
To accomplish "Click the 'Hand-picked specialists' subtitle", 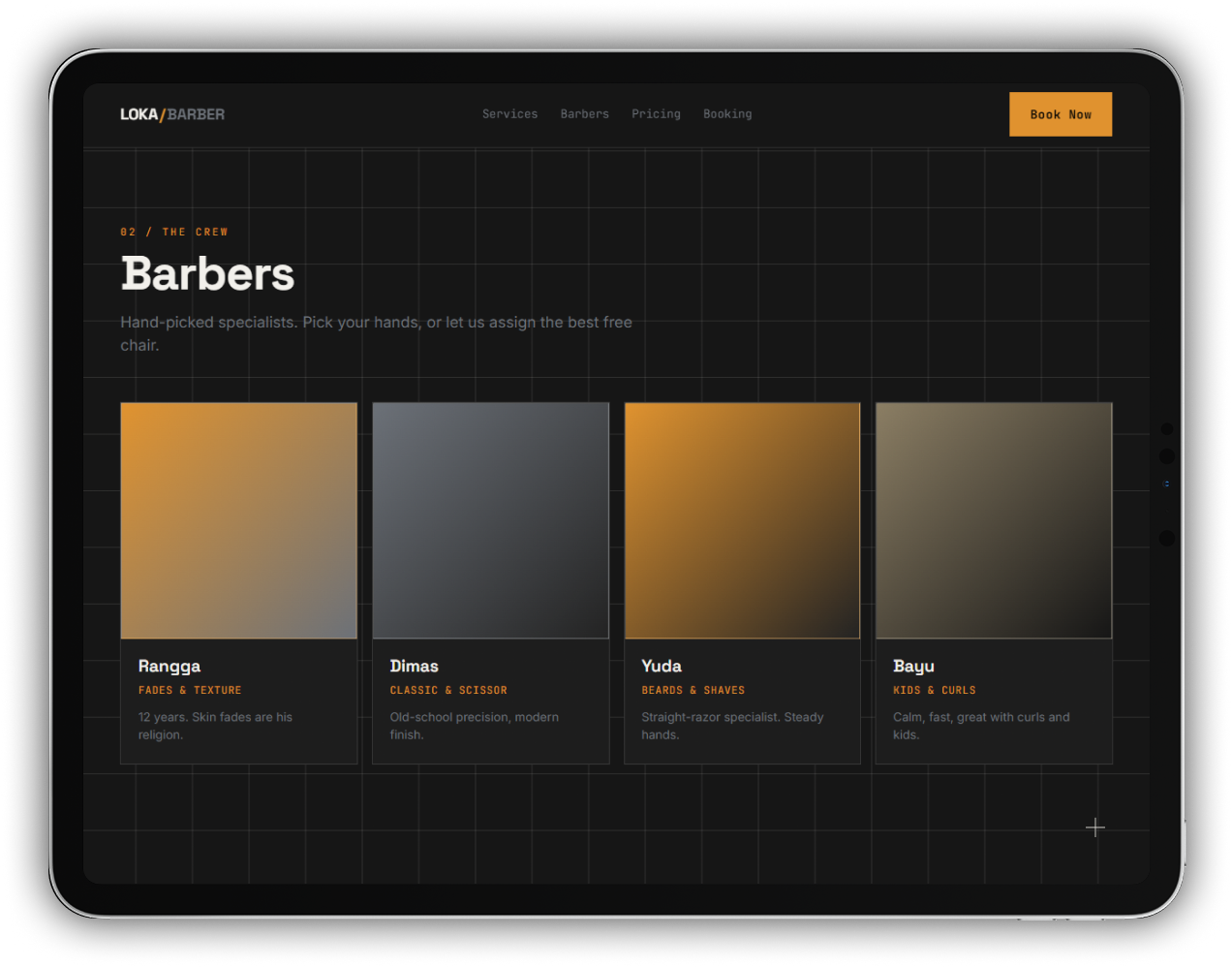I will click(376, 333).
